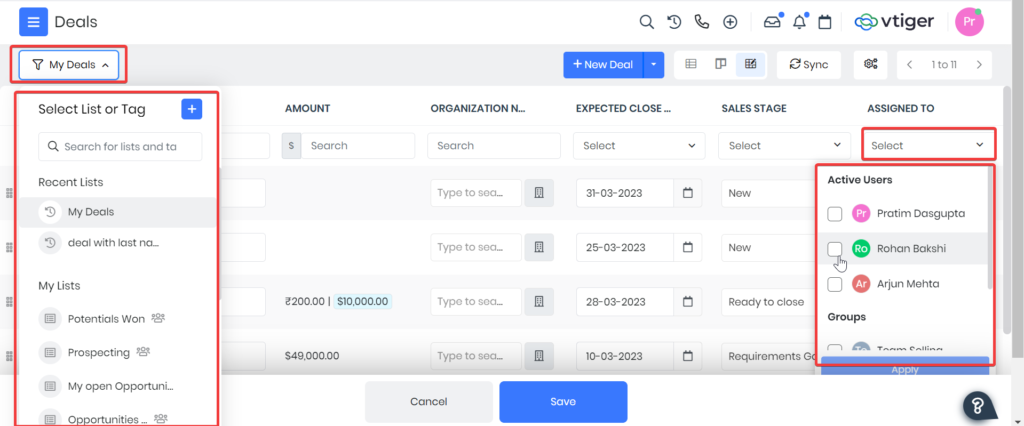Open the calendar icon in header
Screen dimensions: 1024x426
click(825, 22)
